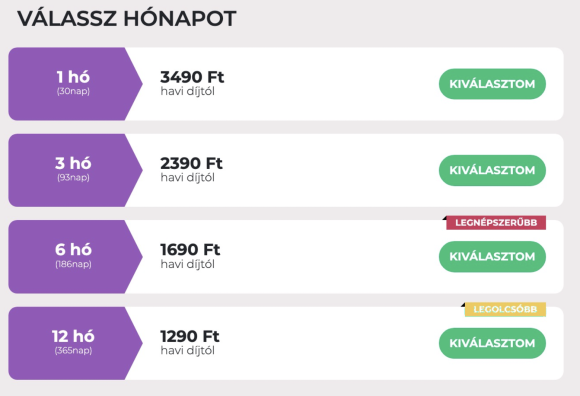Image resolution: width=580 pixels, height=396 pixels.
Task: Select the purple 3 hó (93nap) label
Action: click(75, 170)
